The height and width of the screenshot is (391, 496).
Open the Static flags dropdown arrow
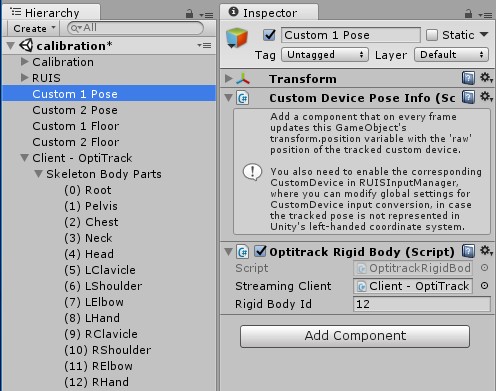484,34
